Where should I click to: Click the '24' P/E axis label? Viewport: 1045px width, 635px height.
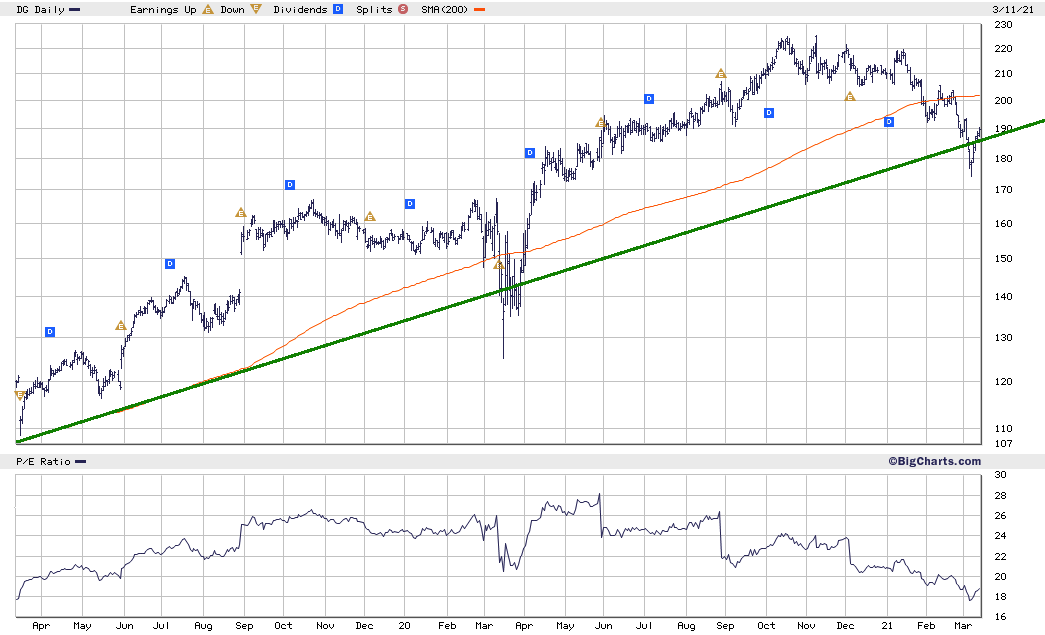point(1000,536)
